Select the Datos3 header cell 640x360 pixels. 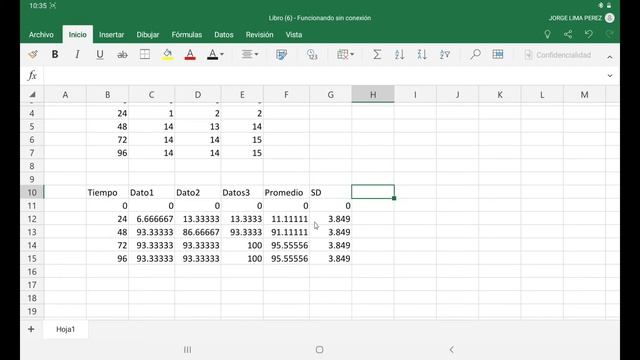242,192
